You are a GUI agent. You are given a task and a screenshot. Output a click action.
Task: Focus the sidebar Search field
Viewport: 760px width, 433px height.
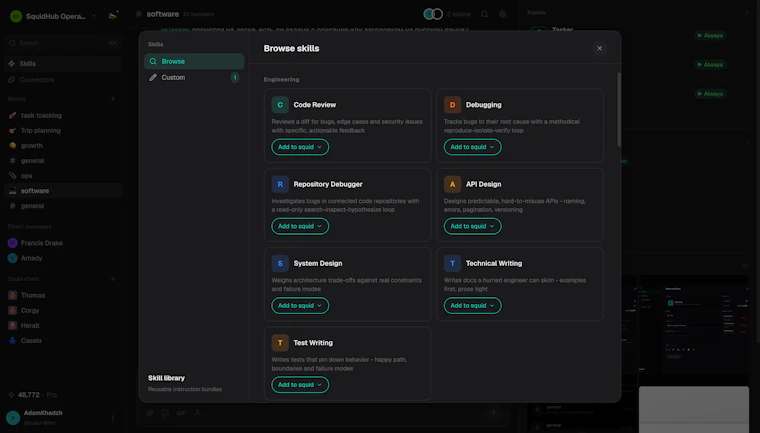coord(63,43)
